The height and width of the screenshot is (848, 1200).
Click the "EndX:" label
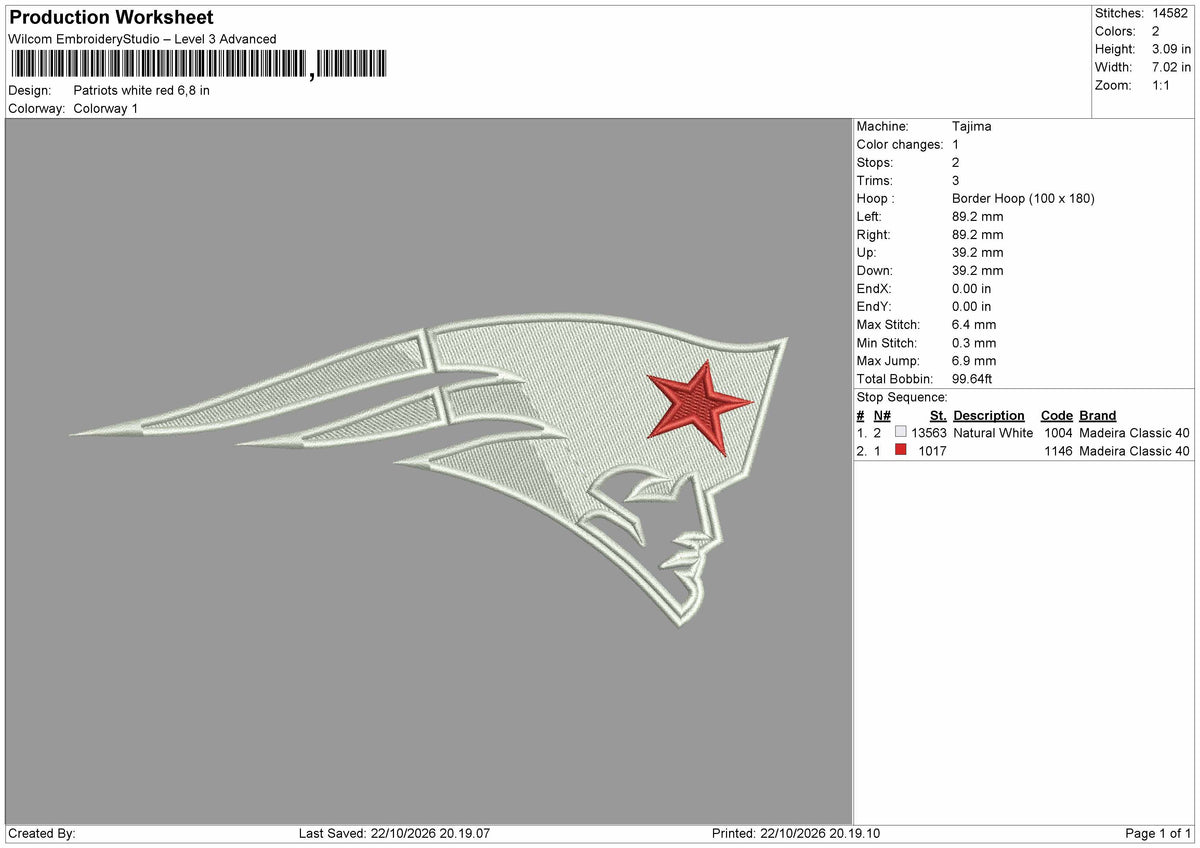pos(875,288)
